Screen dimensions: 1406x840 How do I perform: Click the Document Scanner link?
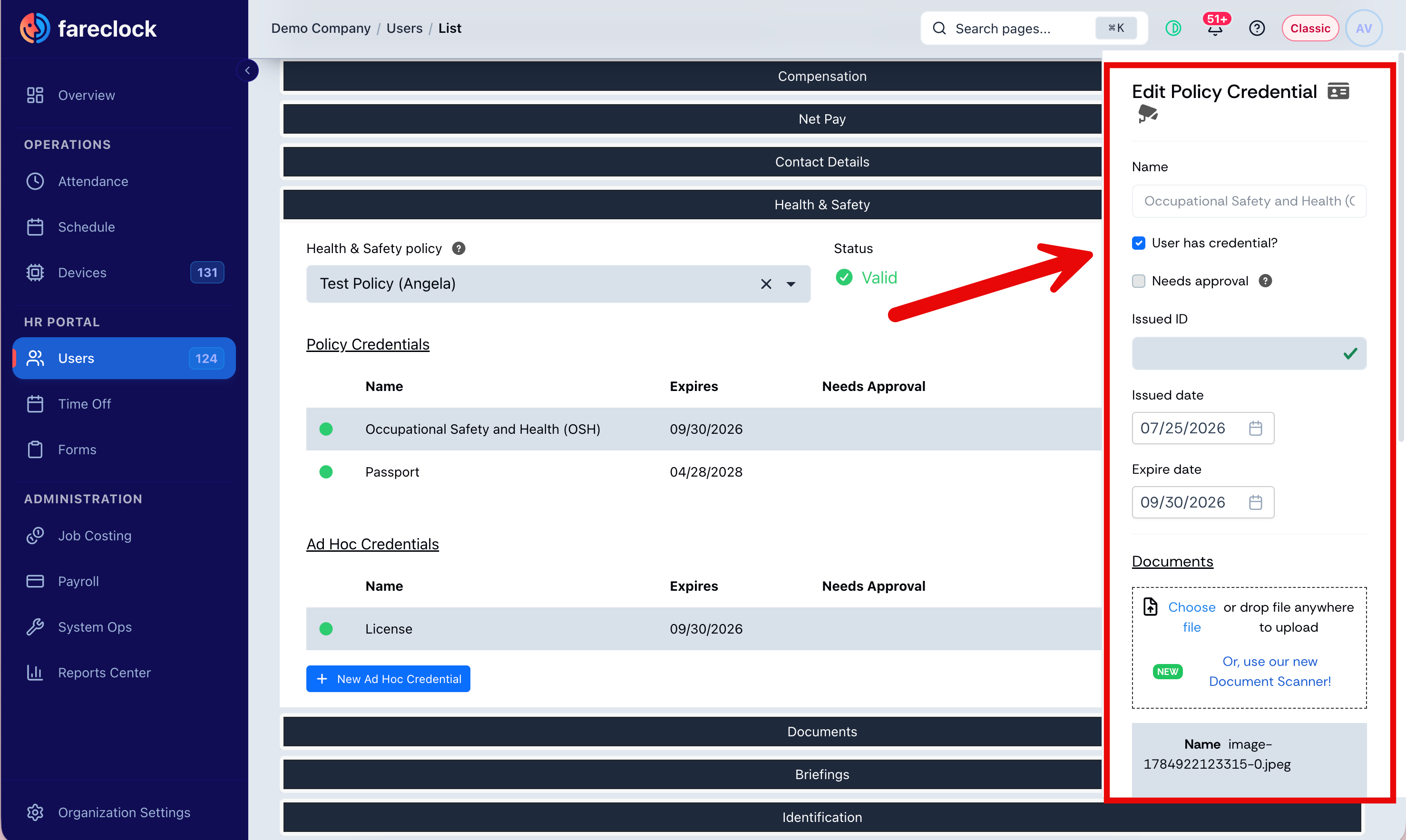tap(1269, 671)
